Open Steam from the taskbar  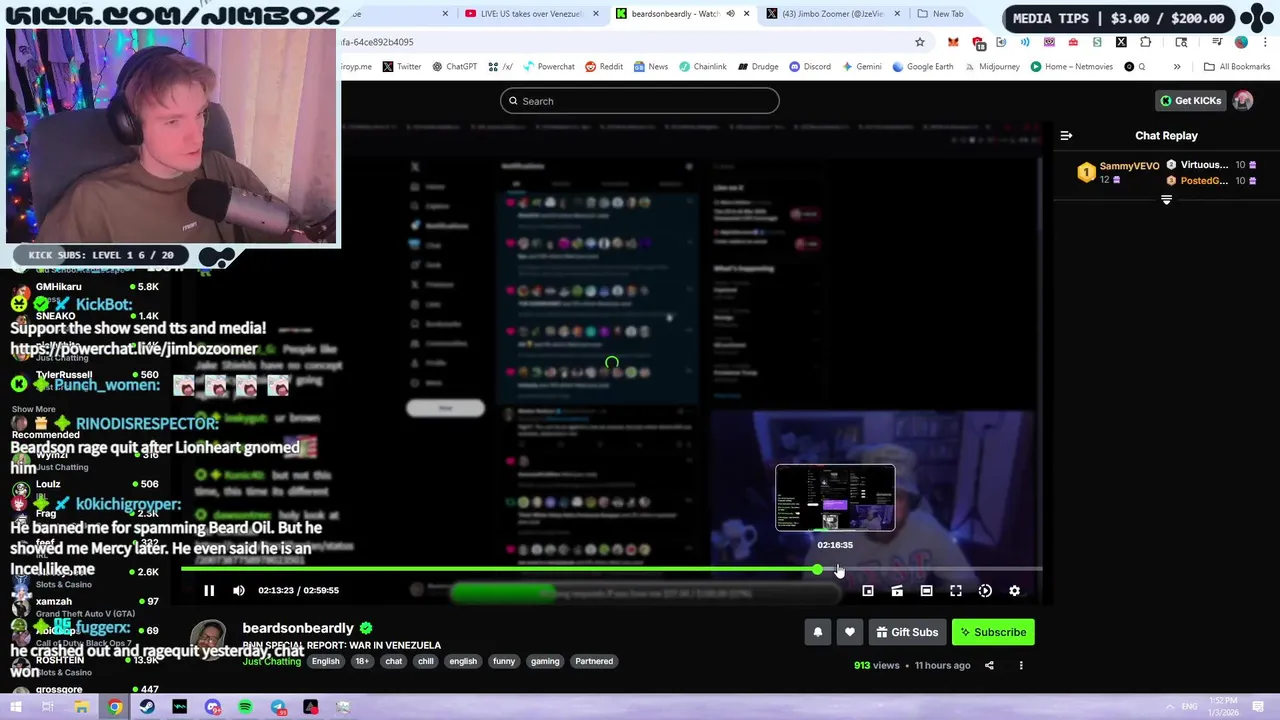pos(147,707)
